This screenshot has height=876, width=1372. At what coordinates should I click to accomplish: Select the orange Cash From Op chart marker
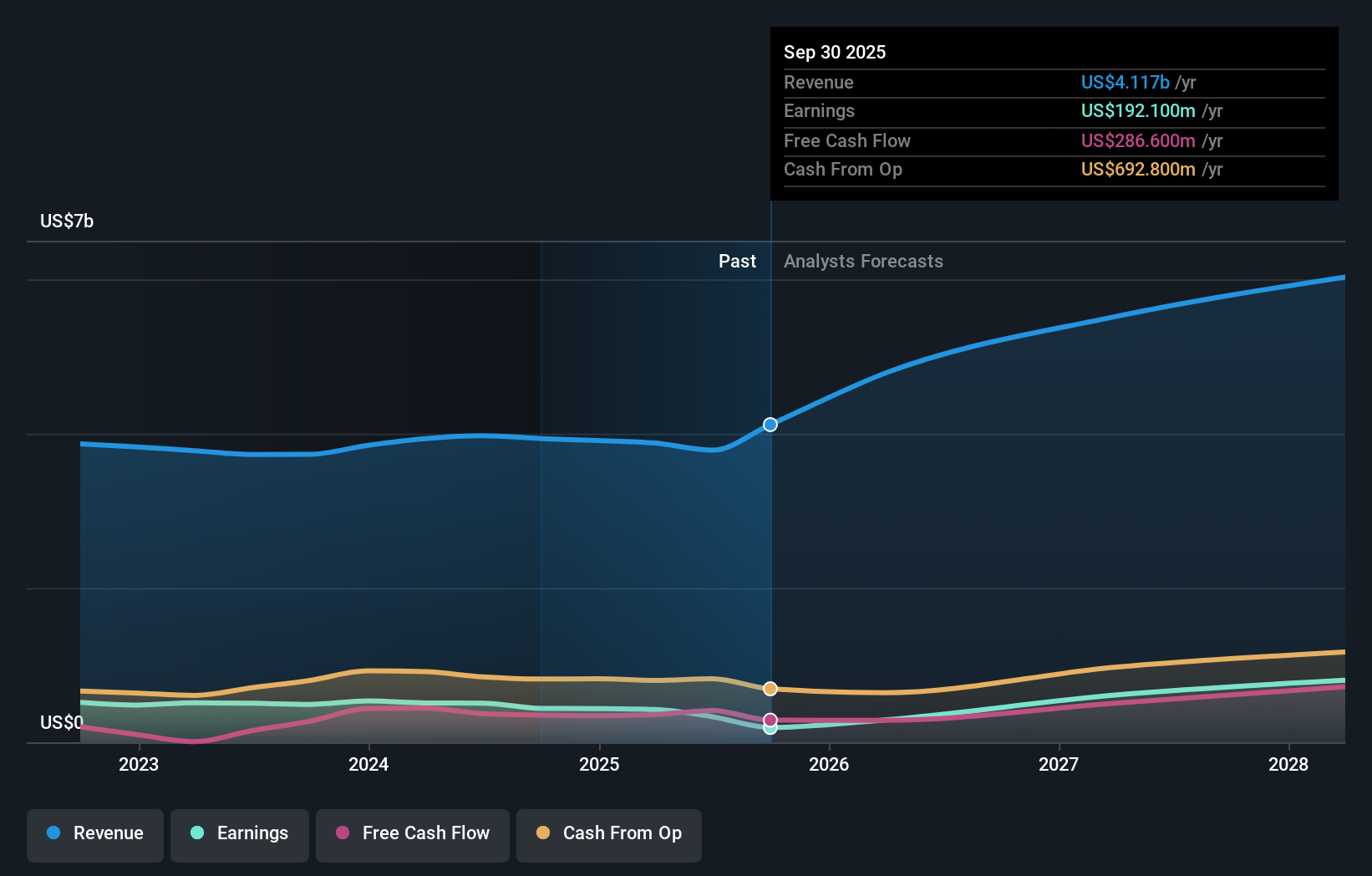(769, 689)
